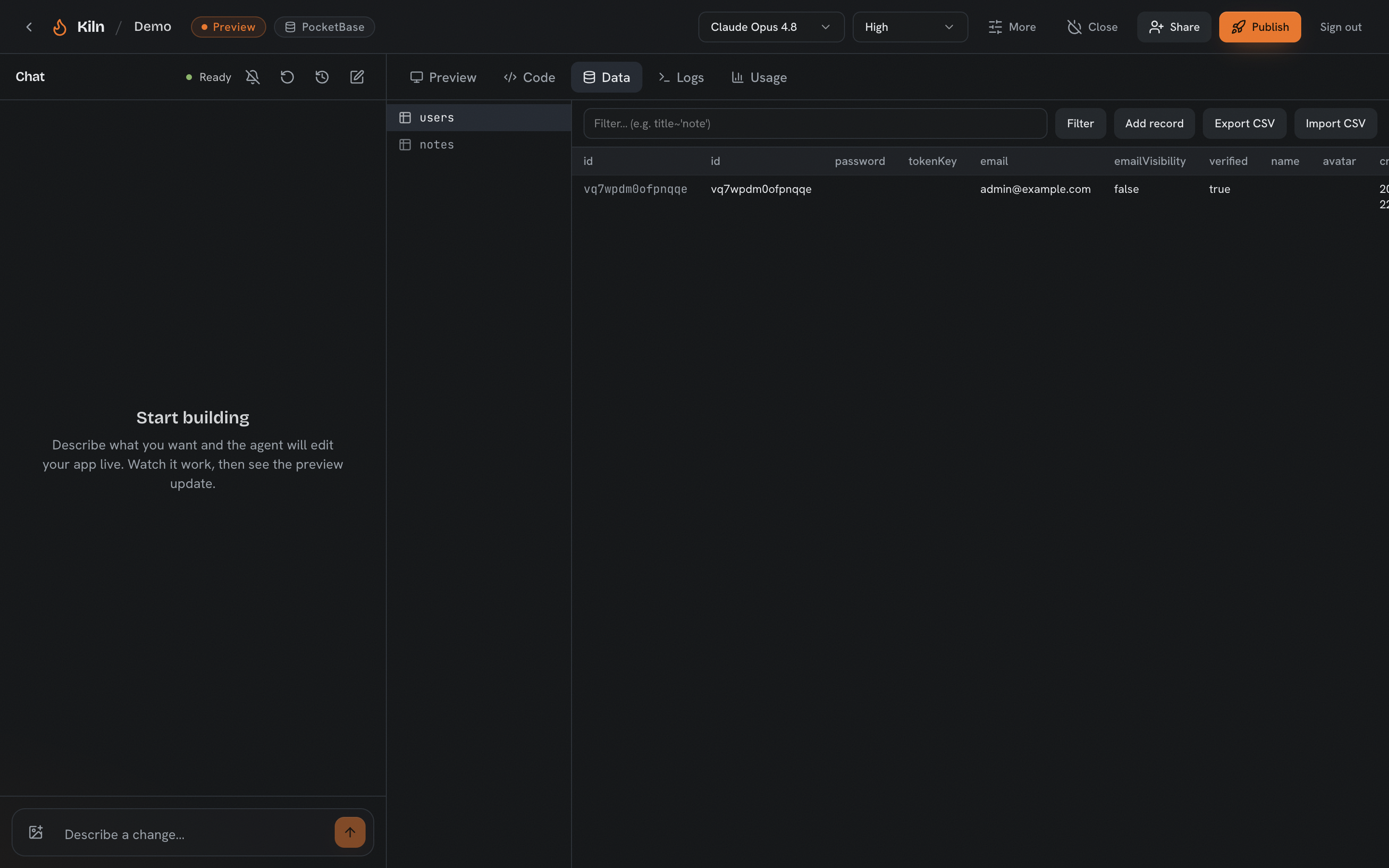Click the PocketBase badge
This screenshot has height=868, width=1389.
coord(324,27)
